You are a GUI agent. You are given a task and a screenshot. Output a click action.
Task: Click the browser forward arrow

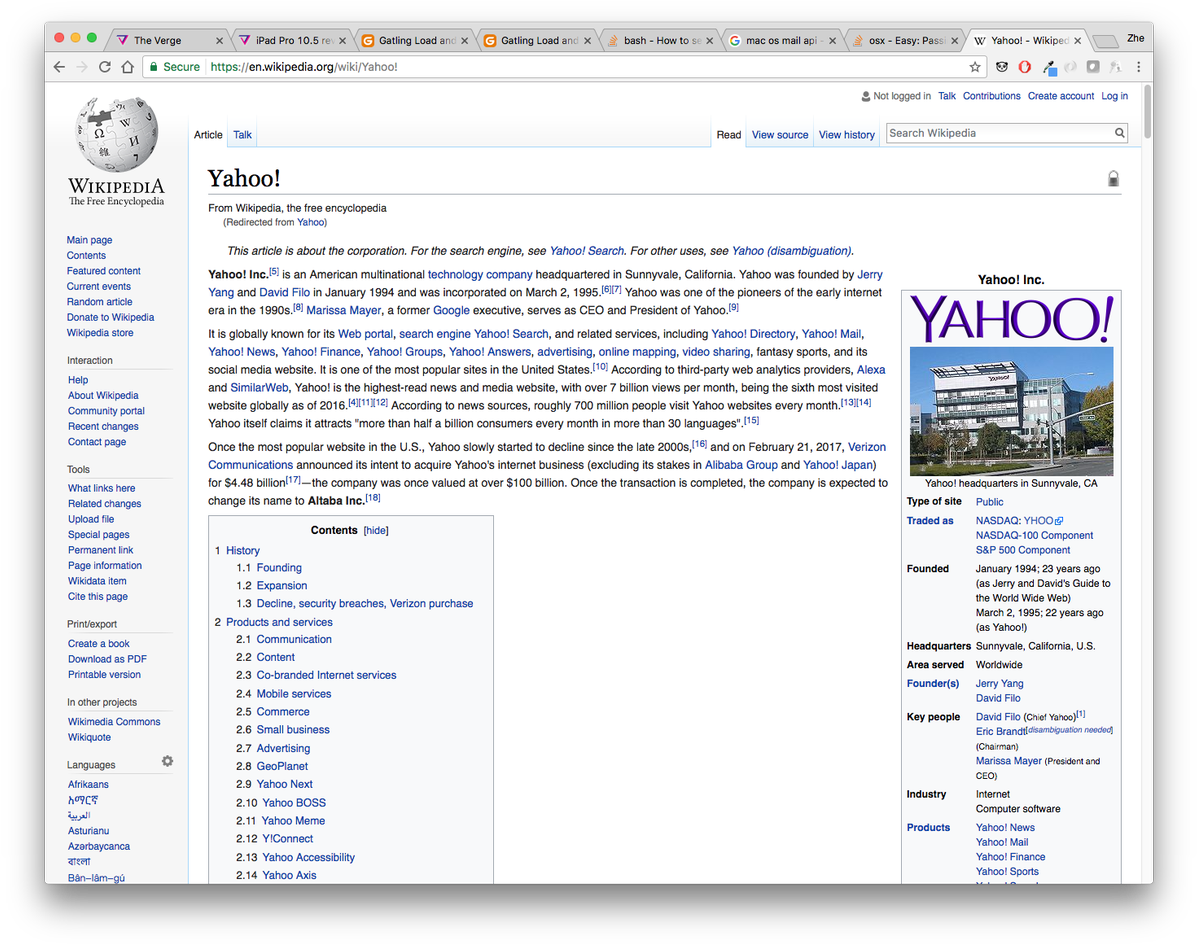tap(82, 67)
